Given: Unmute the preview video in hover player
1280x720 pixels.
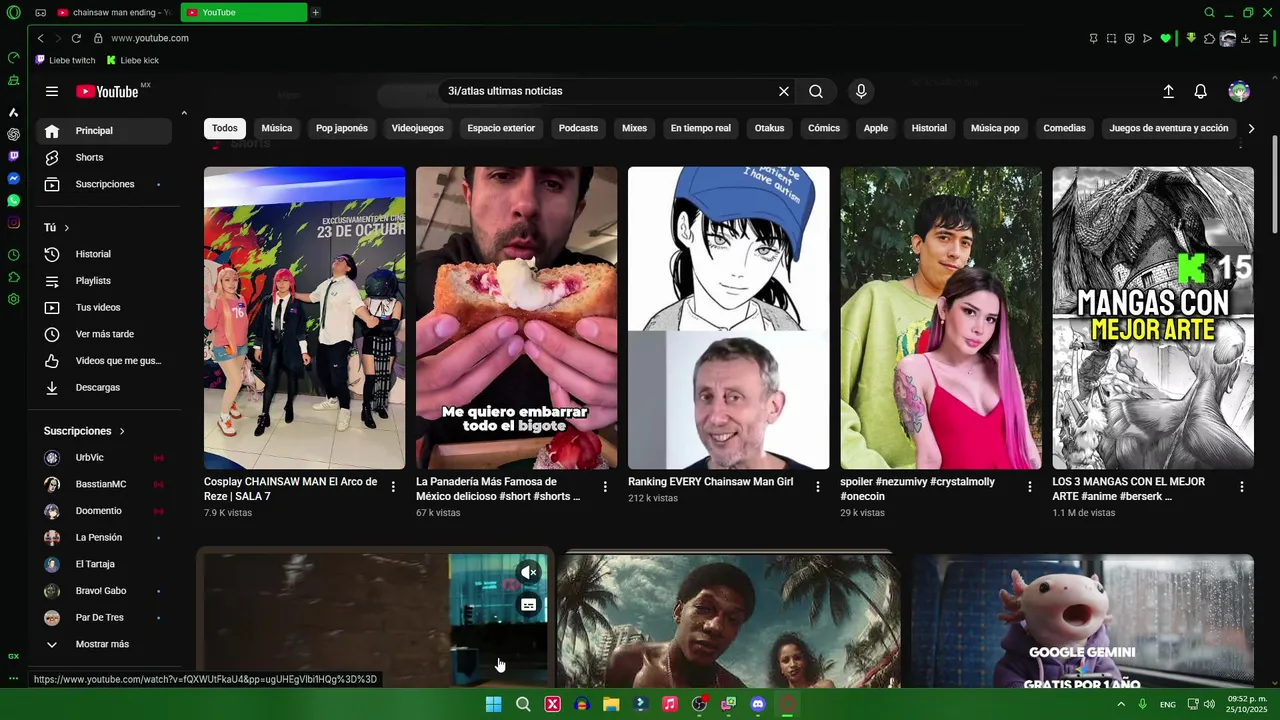Looking at the screenshot, I should (529, 573).
